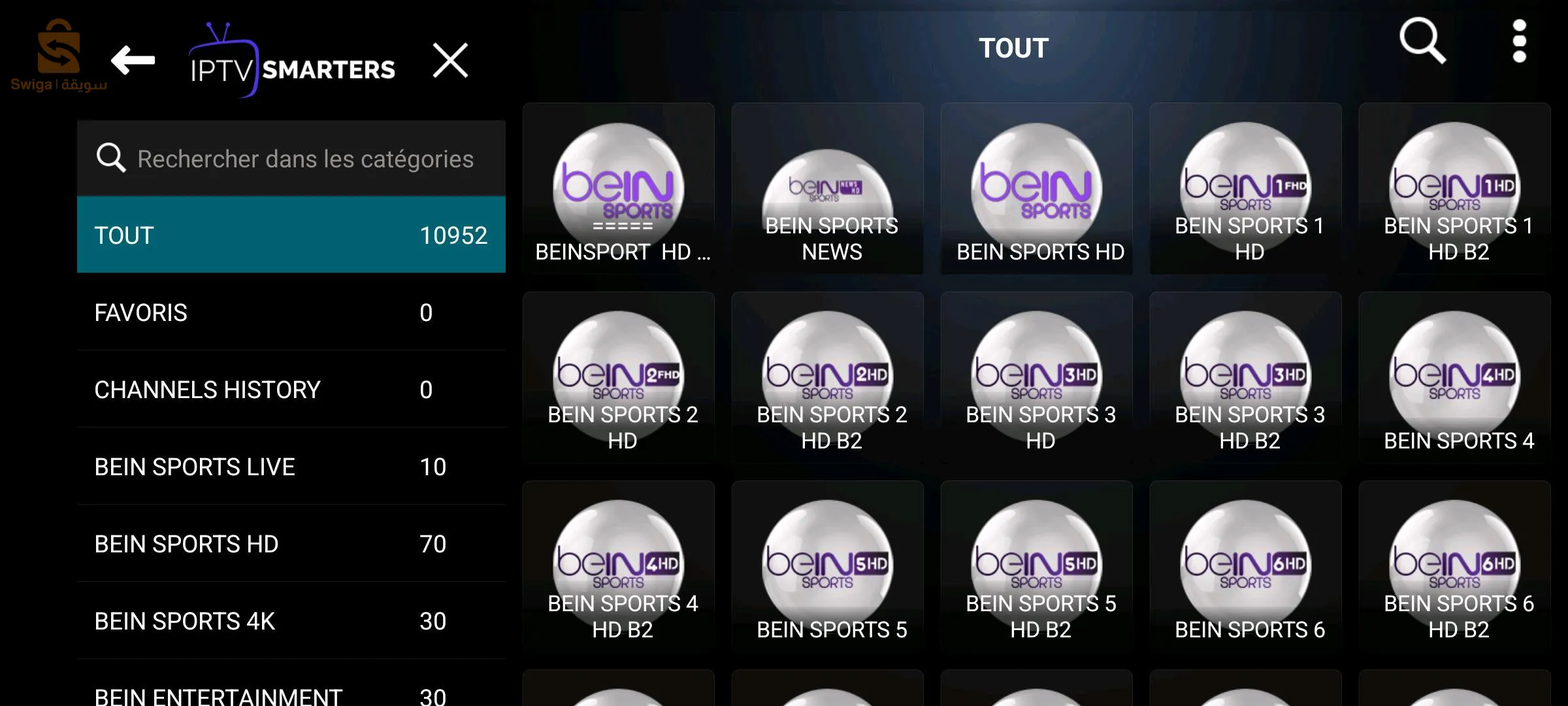Open BEIN SPORTS NEWS channel tile
Image resolution: width=1568 pixels, height=706 pixels.
(828, 189)
